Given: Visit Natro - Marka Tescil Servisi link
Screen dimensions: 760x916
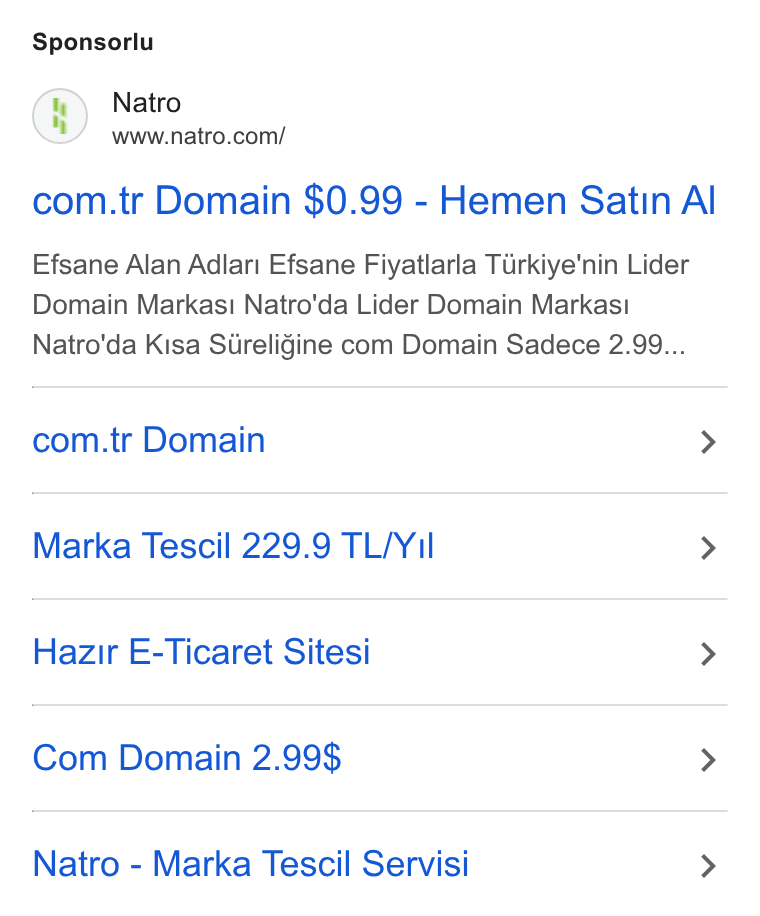Looking at the screenshot, I should pyautogui.click(x=251, y=863).
